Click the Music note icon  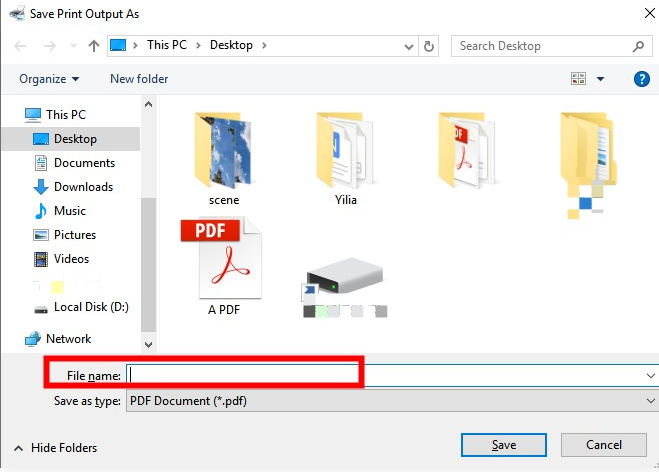[41, 211]
